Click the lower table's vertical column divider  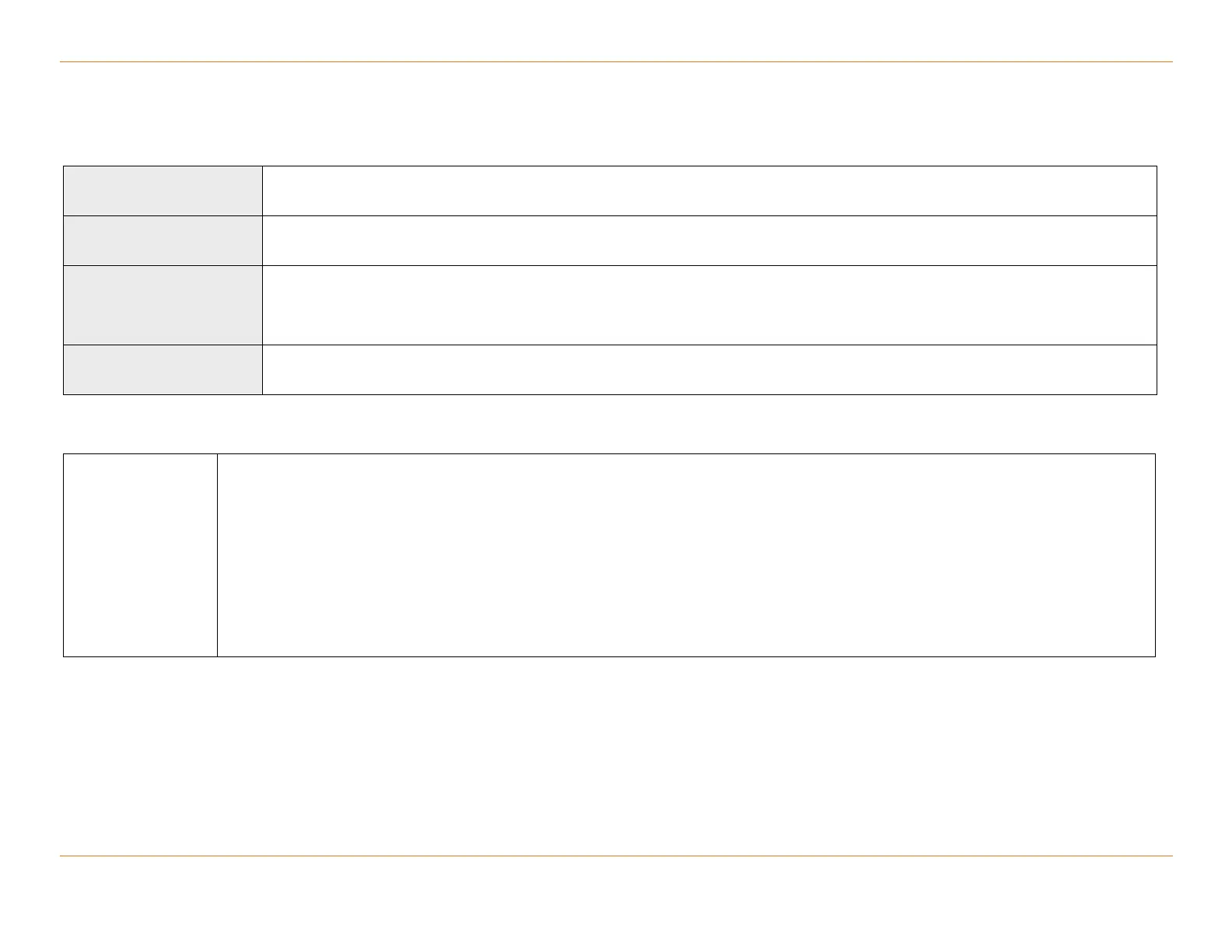click(x=217, y=555)
